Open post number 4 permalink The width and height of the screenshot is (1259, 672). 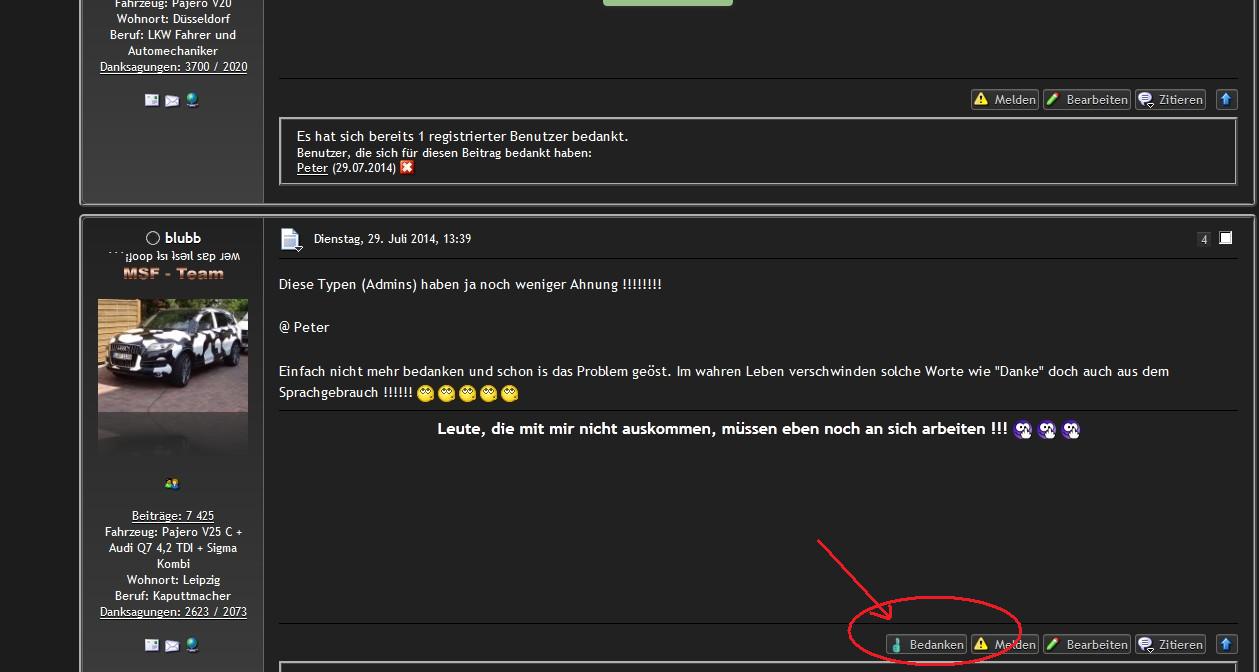coord(1204,239)
